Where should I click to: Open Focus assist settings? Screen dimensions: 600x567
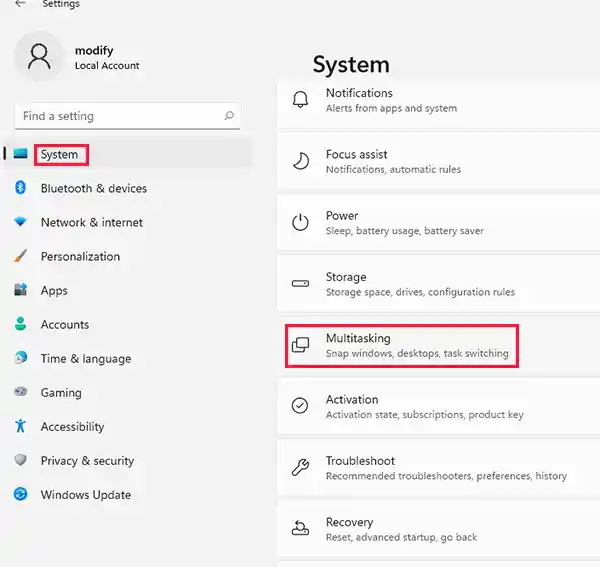pyautogui.click(x=439, y=161)
